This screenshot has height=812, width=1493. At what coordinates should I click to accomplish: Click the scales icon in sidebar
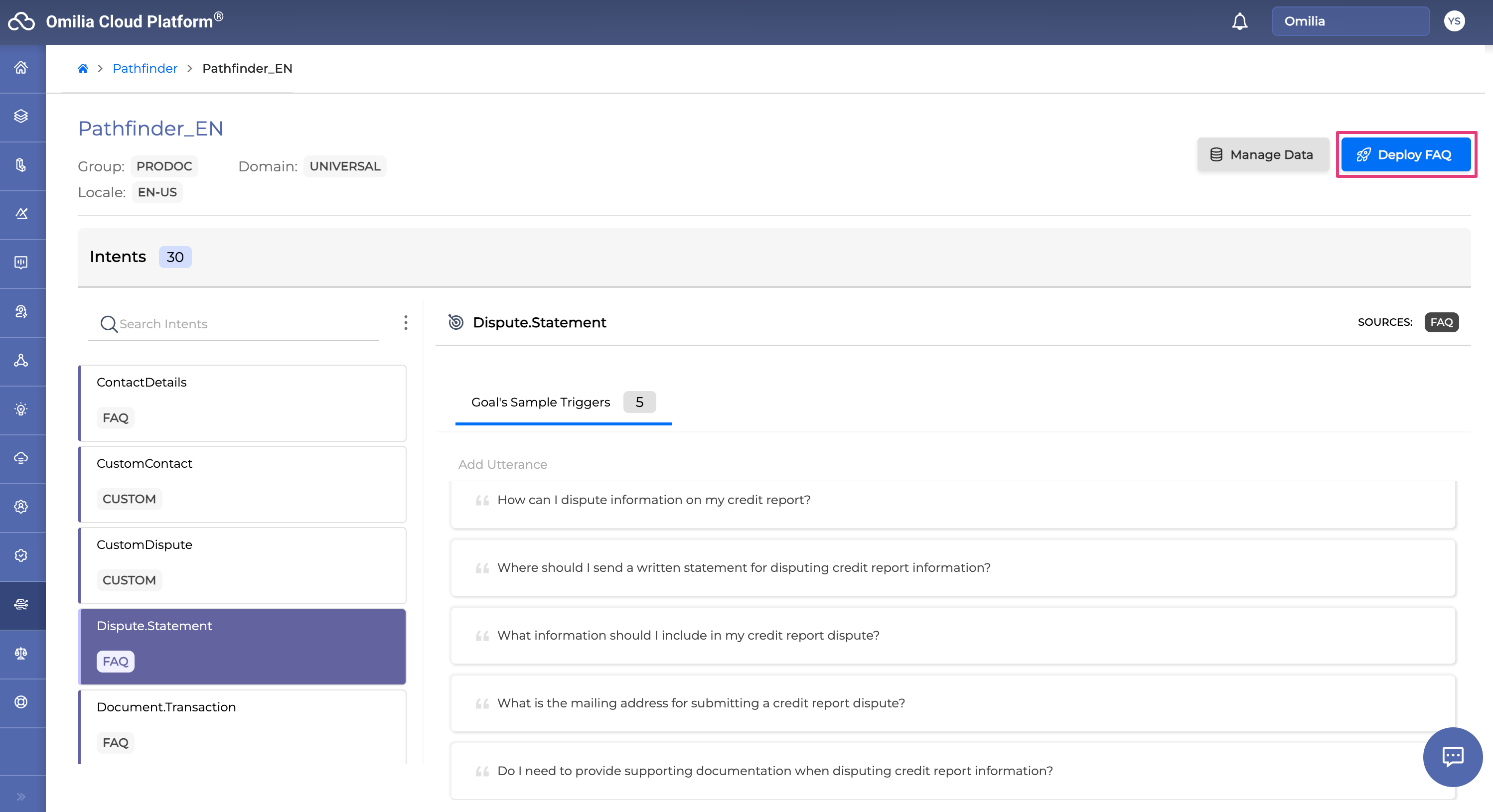tap(21, 653)
